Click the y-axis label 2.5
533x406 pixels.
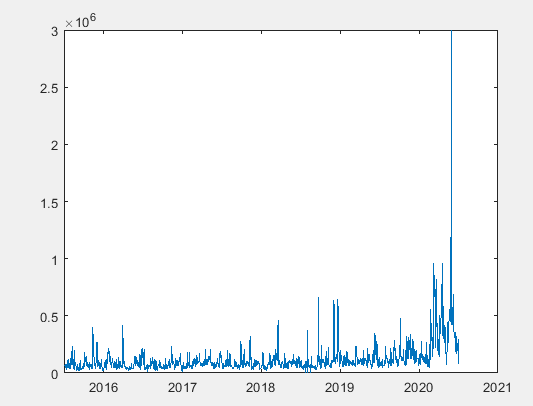click(49, 88)
